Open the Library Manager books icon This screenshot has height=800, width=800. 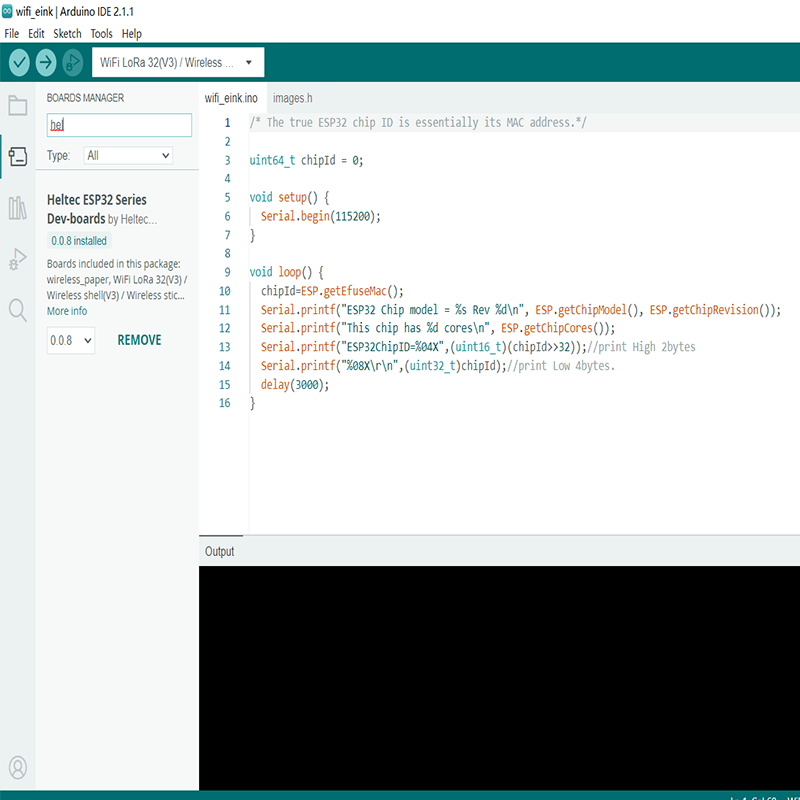pos(17,208)
